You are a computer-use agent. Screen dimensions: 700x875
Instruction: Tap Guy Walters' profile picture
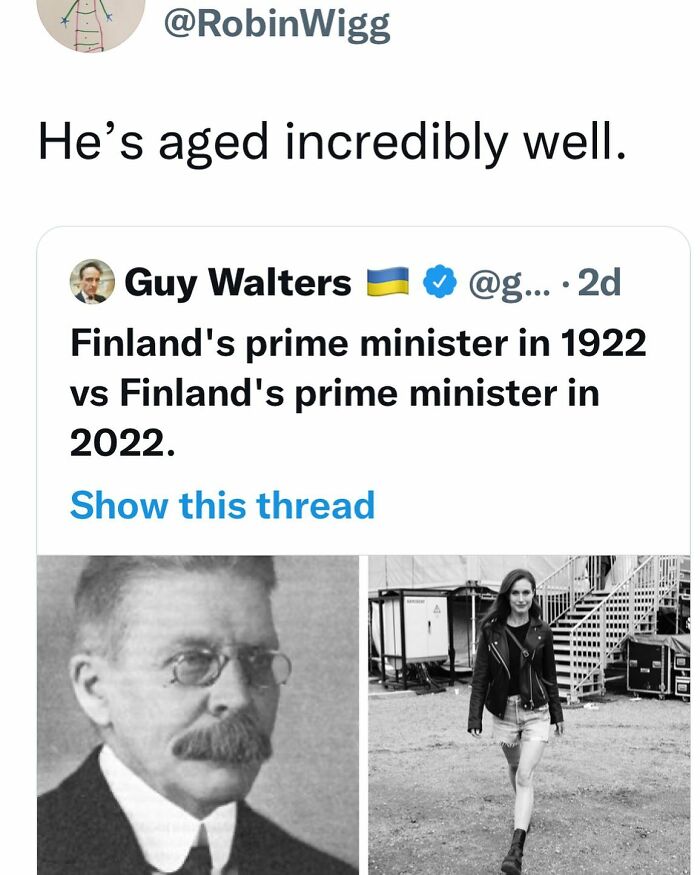pos(92,283)
